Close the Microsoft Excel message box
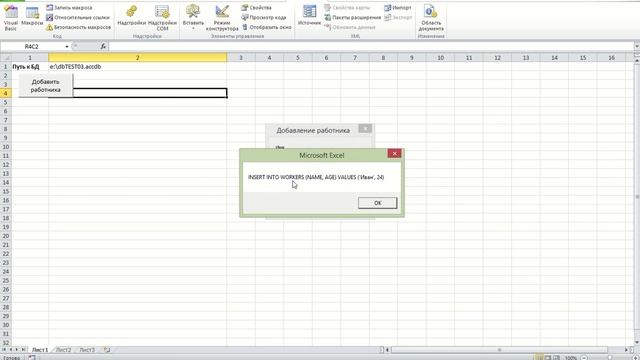Screen dimensions: 640x360 394,153
